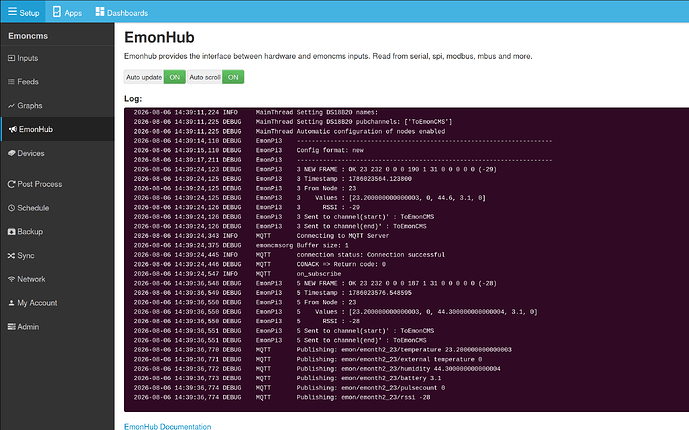Click the My Account user icon
689x430 pixels.
click(x=11, y=303)
